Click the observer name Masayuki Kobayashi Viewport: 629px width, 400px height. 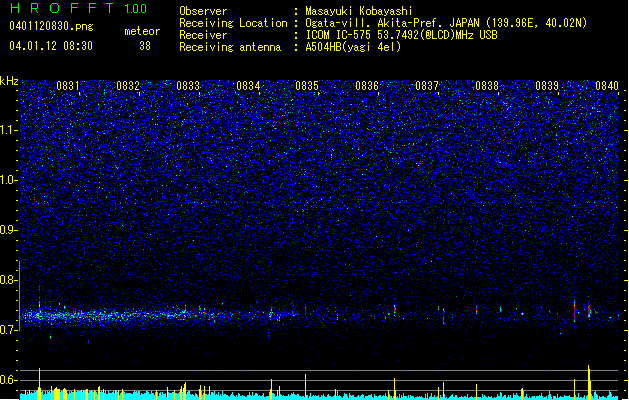359,11
